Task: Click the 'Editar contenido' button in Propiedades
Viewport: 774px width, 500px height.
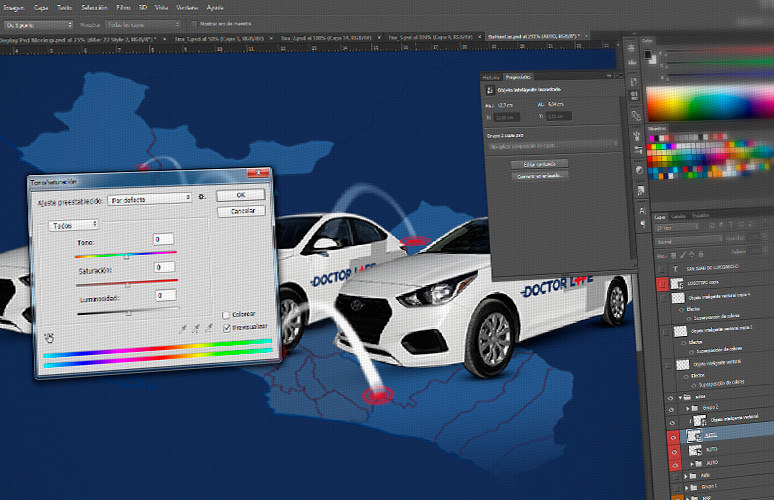Action: 539,164
